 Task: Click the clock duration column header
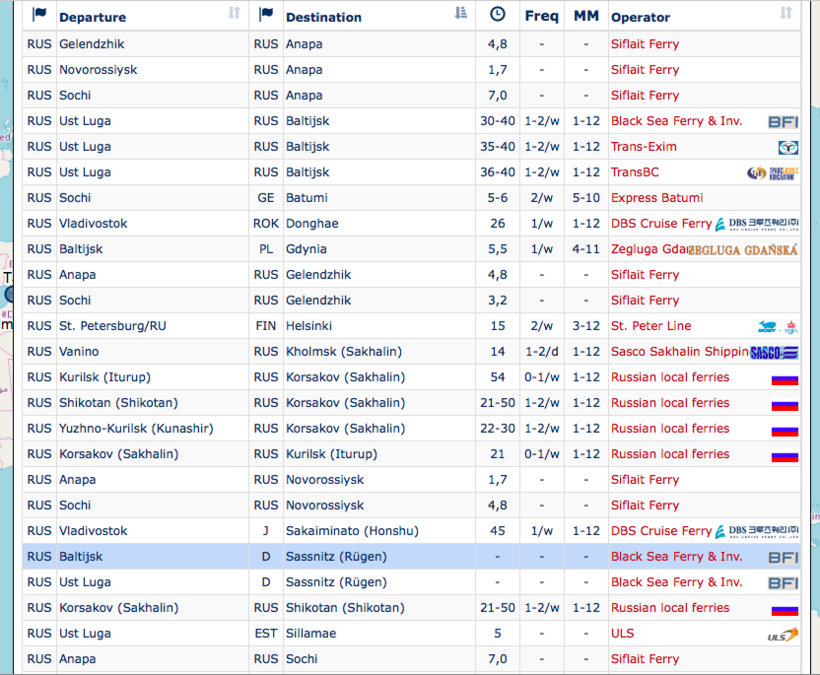[x=497, y=15]
